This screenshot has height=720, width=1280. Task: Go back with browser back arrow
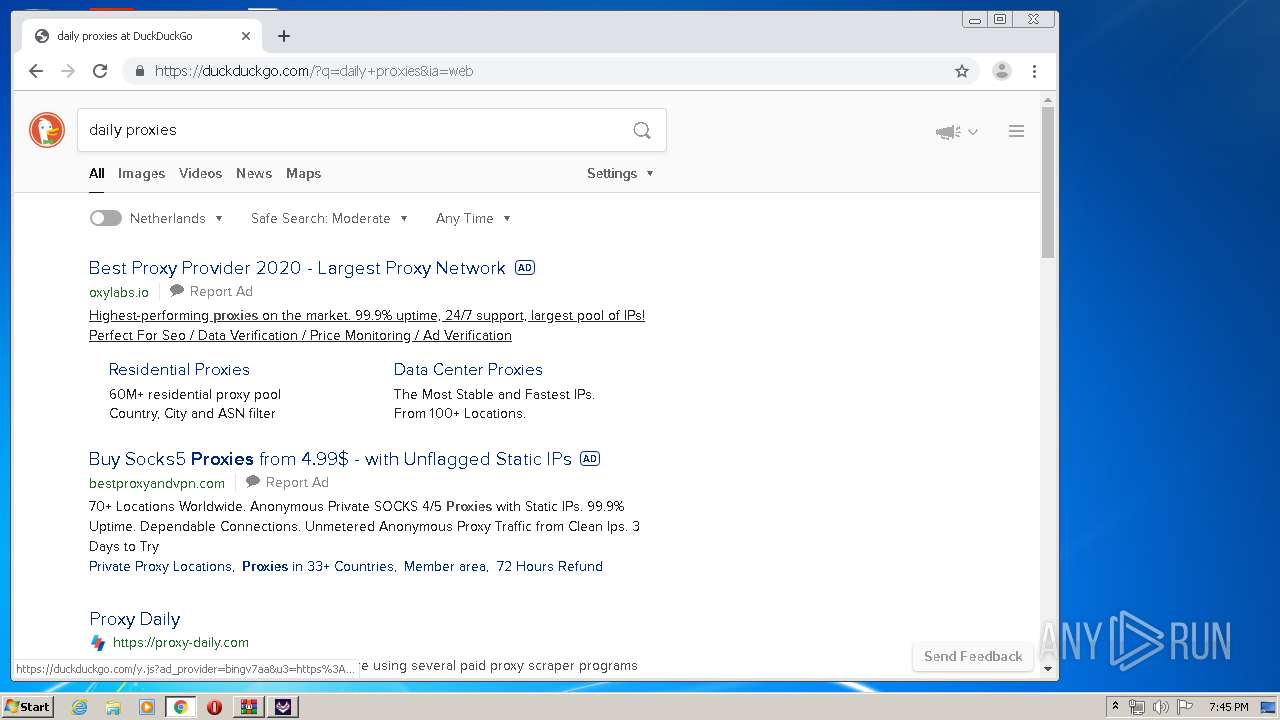tap(36, 71)
